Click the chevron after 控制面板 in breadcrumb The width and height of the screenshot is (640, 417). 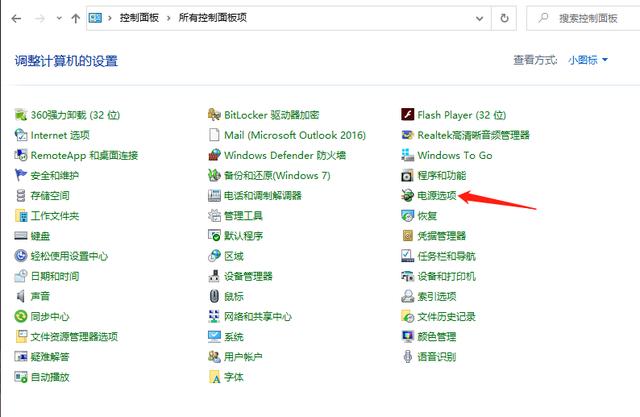[169, 18]
